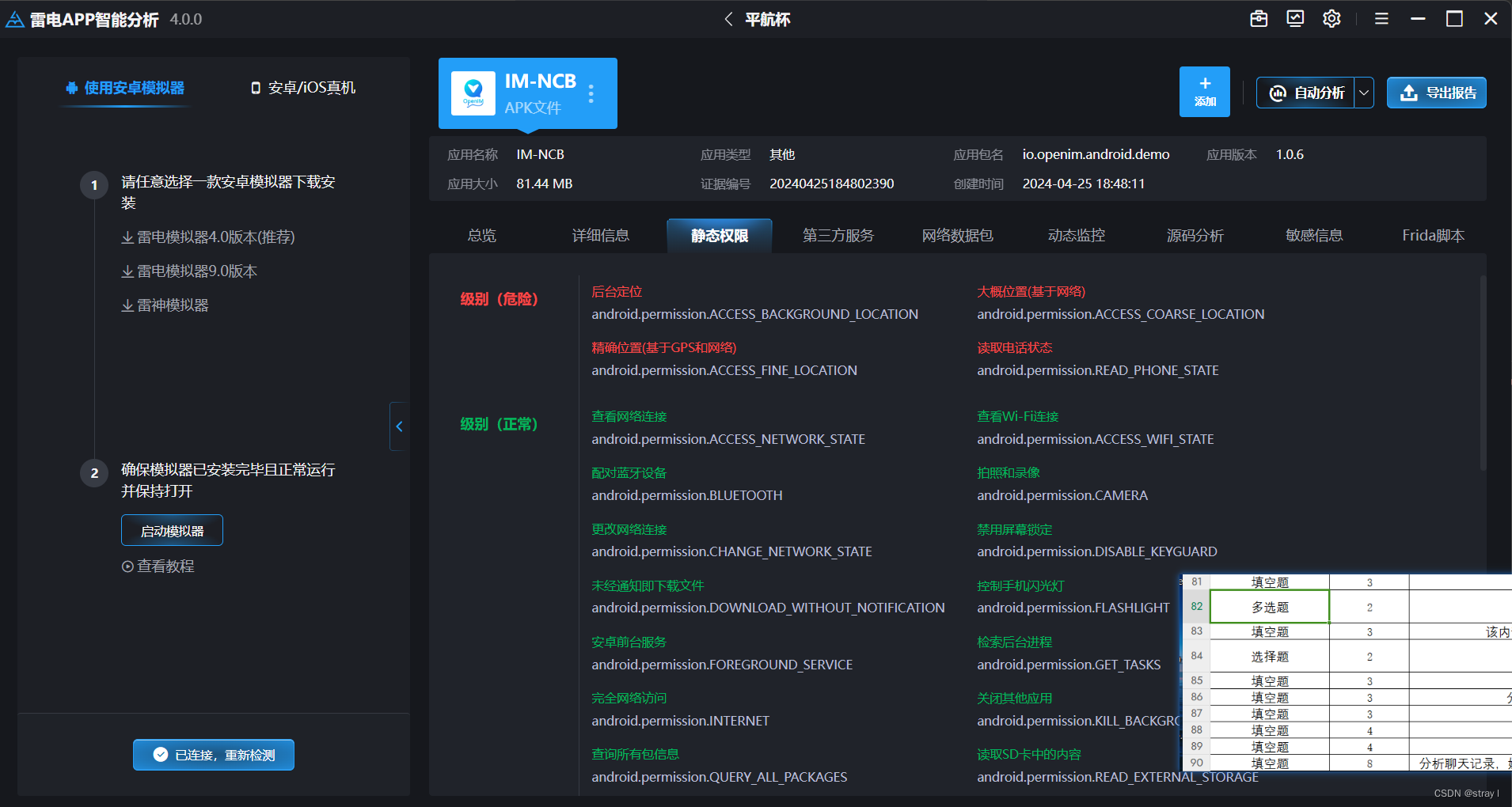
Task: Select the 静态权限 tab
Action: pos(720,236)
